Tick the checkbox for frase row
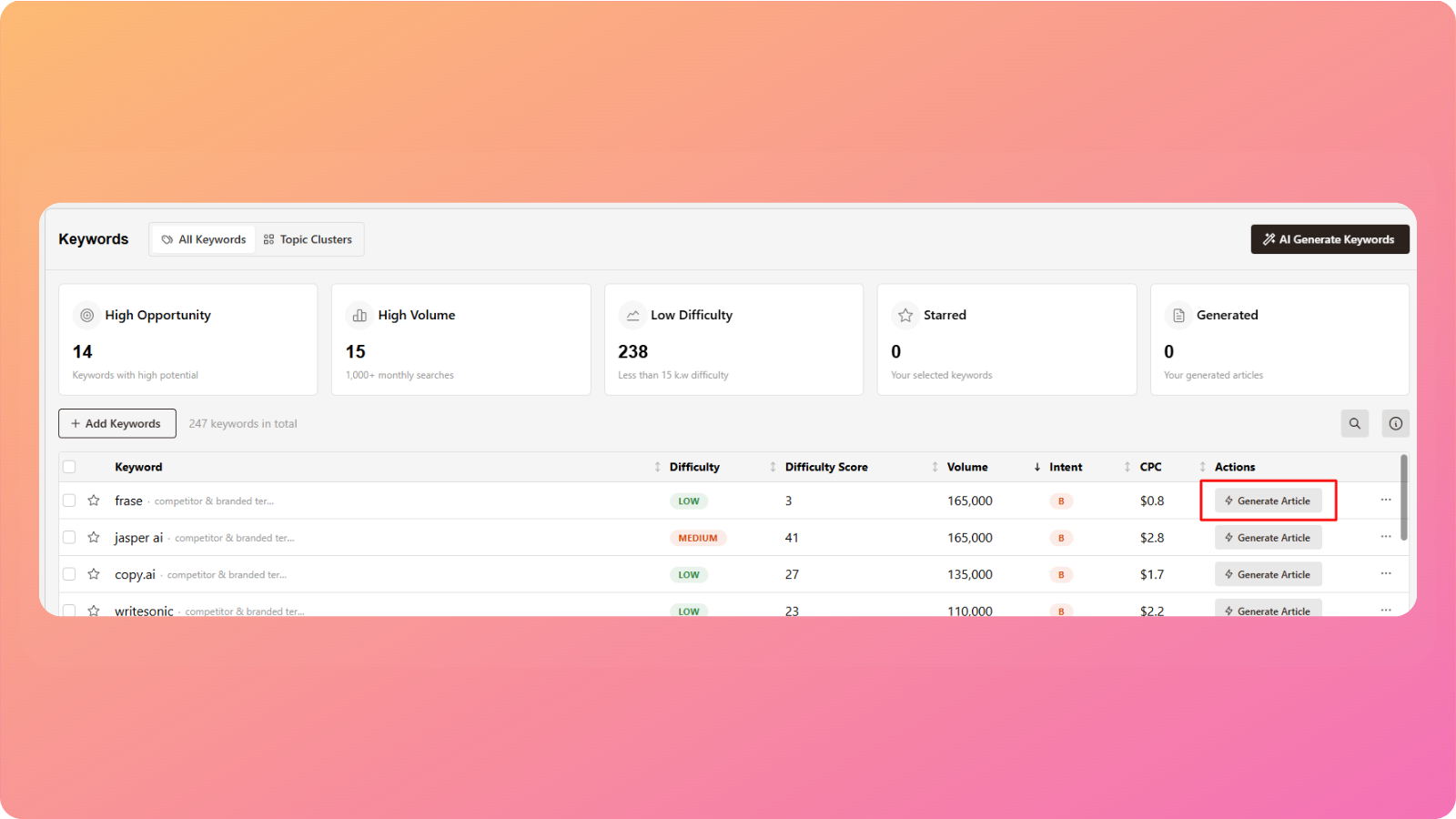The width and height of the screenshot is (1456, 819). click(x=69, y=500)
